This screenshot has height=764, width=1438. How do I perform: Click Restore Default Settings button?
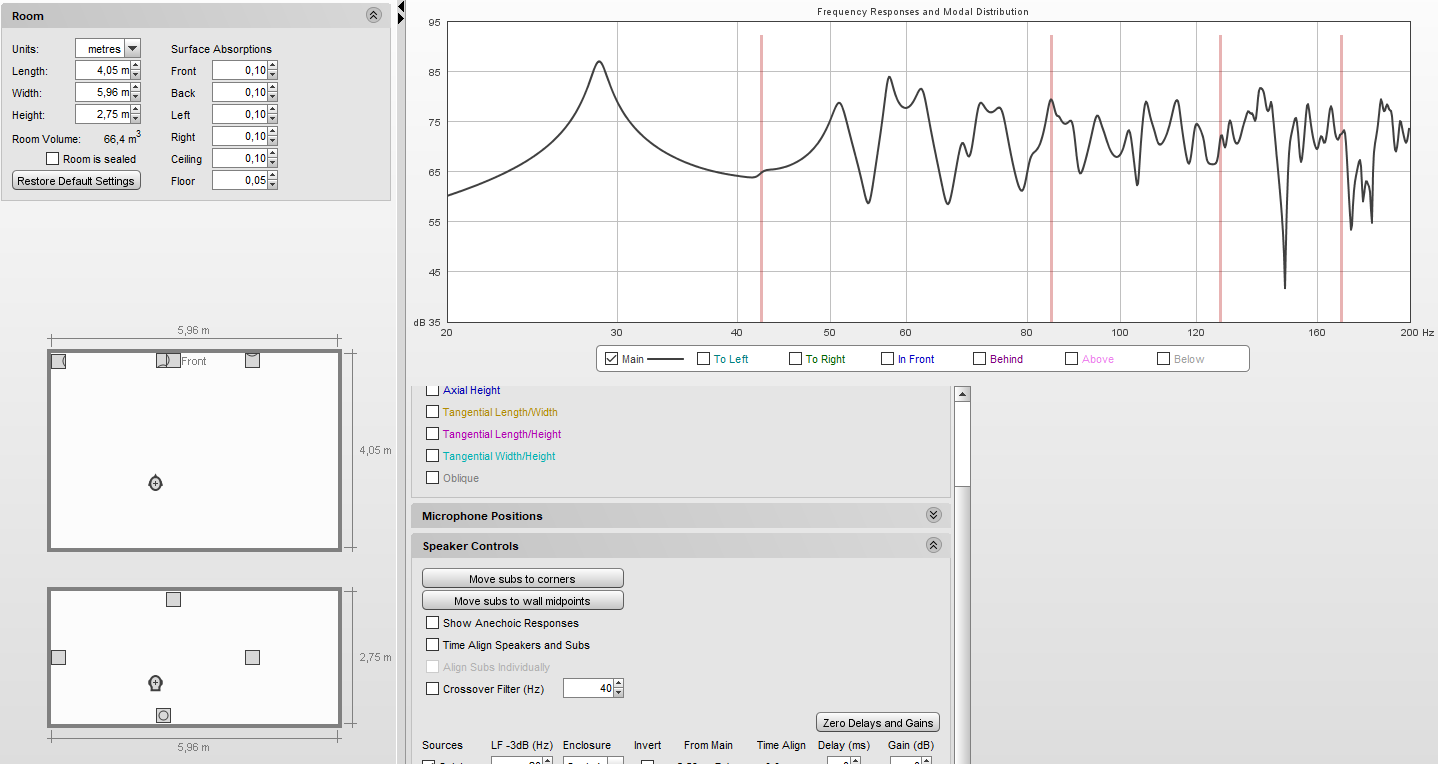pyautogui.click(x=76, y=181)
